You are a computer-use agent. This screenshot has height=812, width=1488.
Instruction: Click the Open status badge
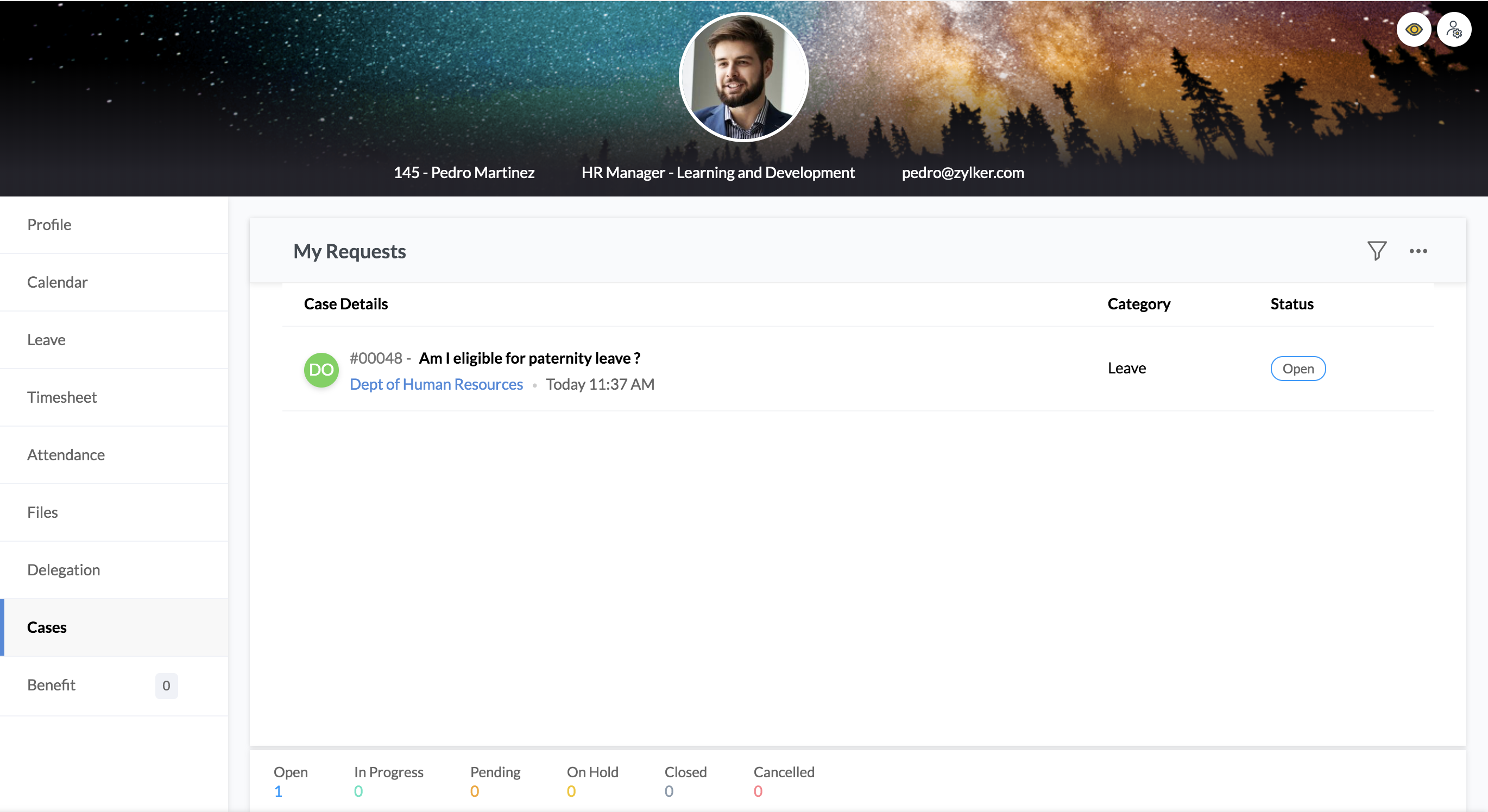(x=1297, y=369)
